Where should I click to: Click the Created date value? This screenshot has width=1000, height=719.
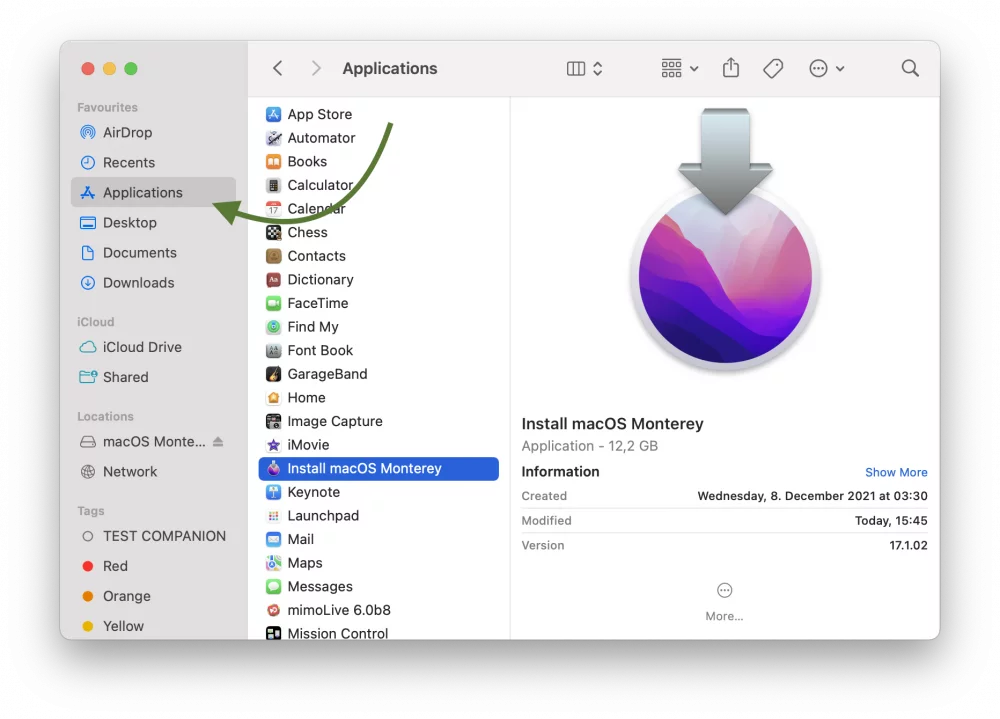click(812, 496)
